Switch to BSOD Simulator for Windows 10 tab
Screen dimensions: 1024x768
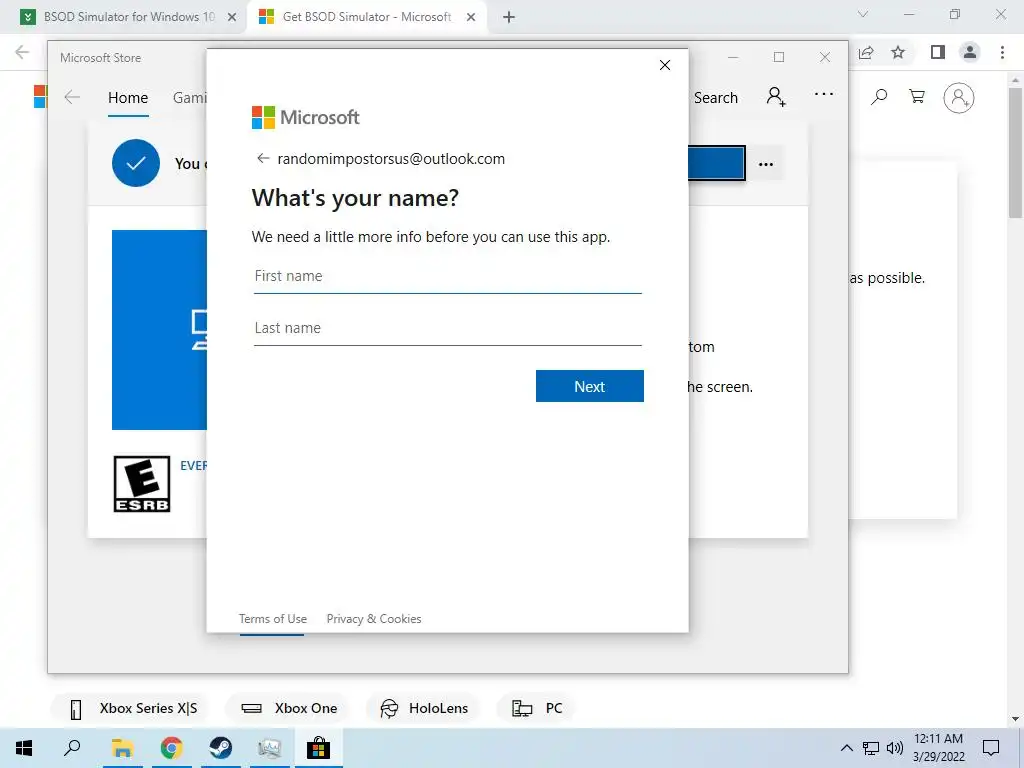coord(129,17)
